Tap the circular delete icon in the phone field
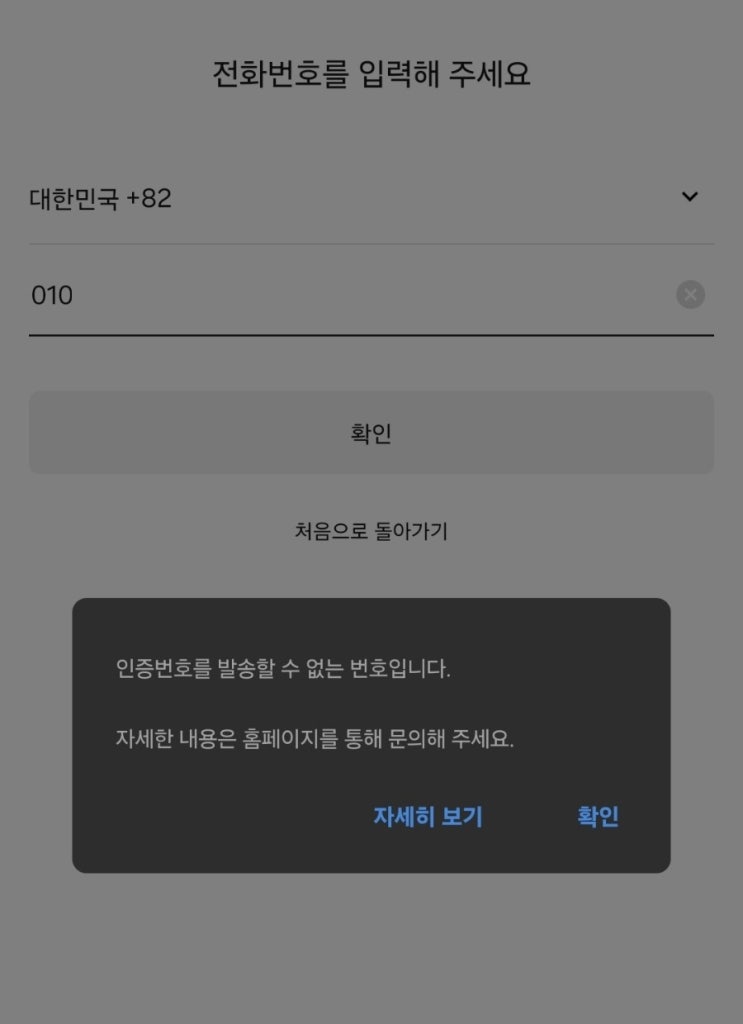743x1024 pixels. click(690, 295)
